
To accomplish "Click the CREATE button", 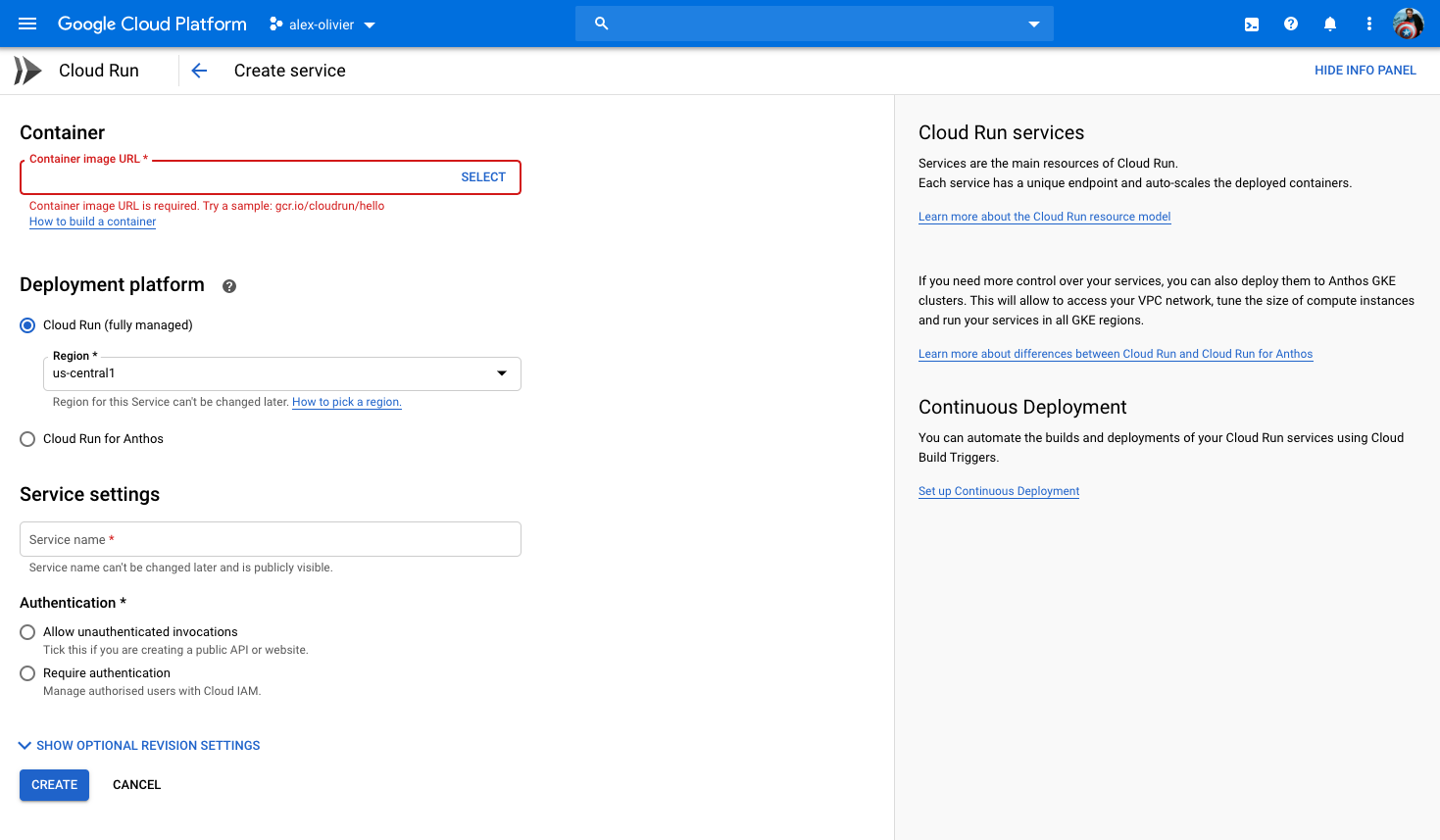I will coord(54,785).
